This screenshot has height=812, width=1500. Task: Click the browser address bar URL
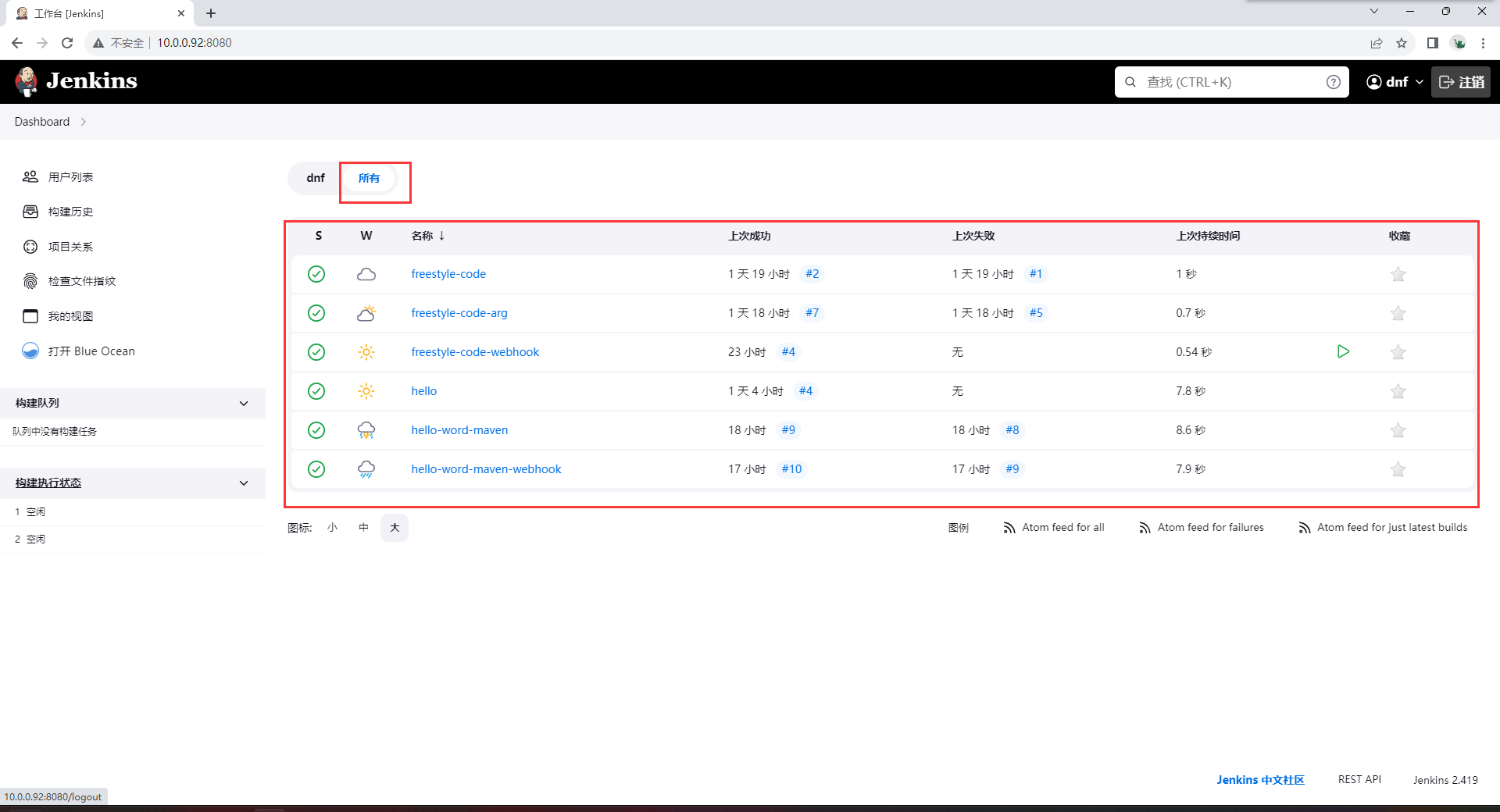pos(195,43)
